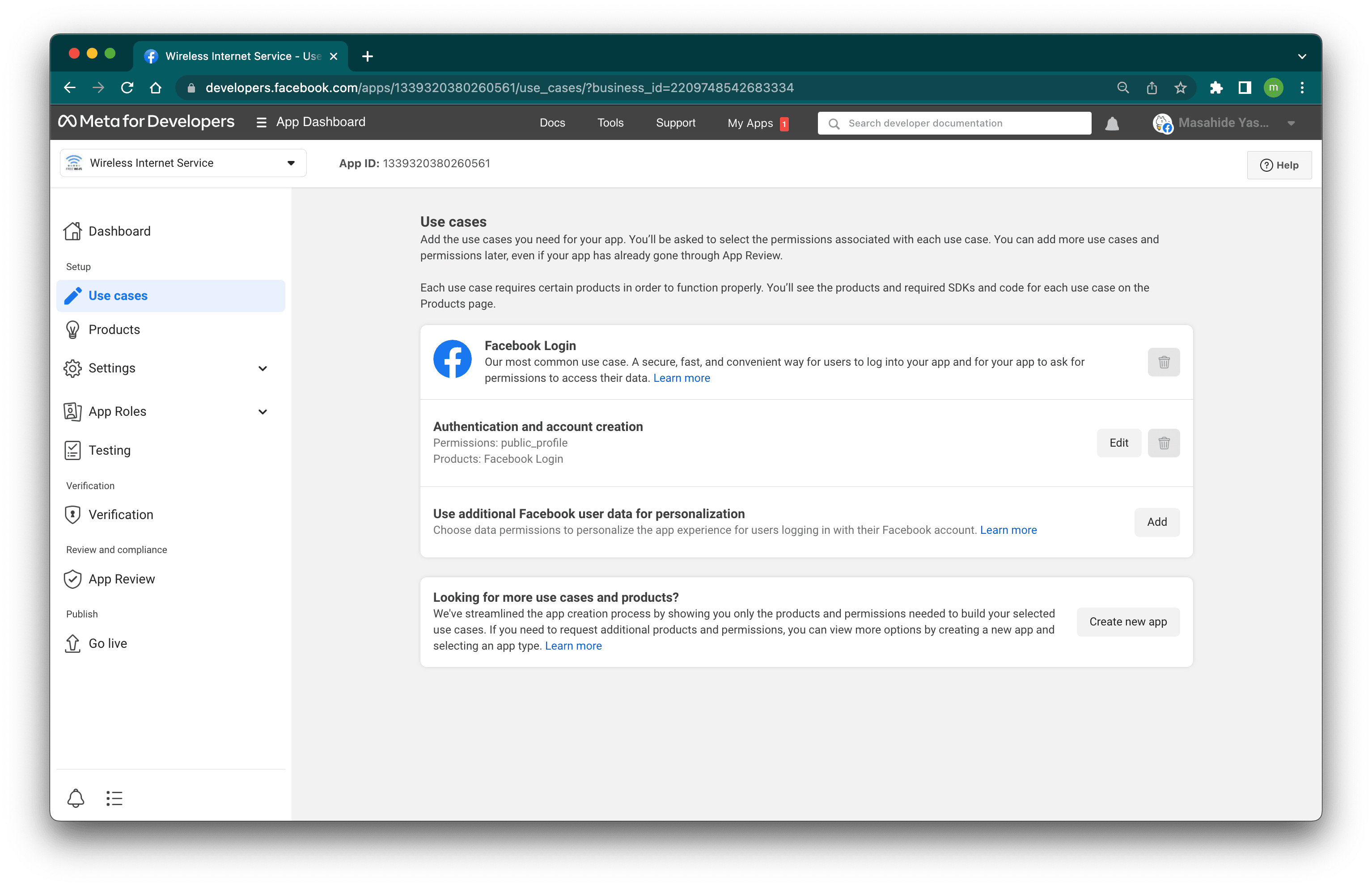Close the Wireless Internet Service tab

(334, 56)
